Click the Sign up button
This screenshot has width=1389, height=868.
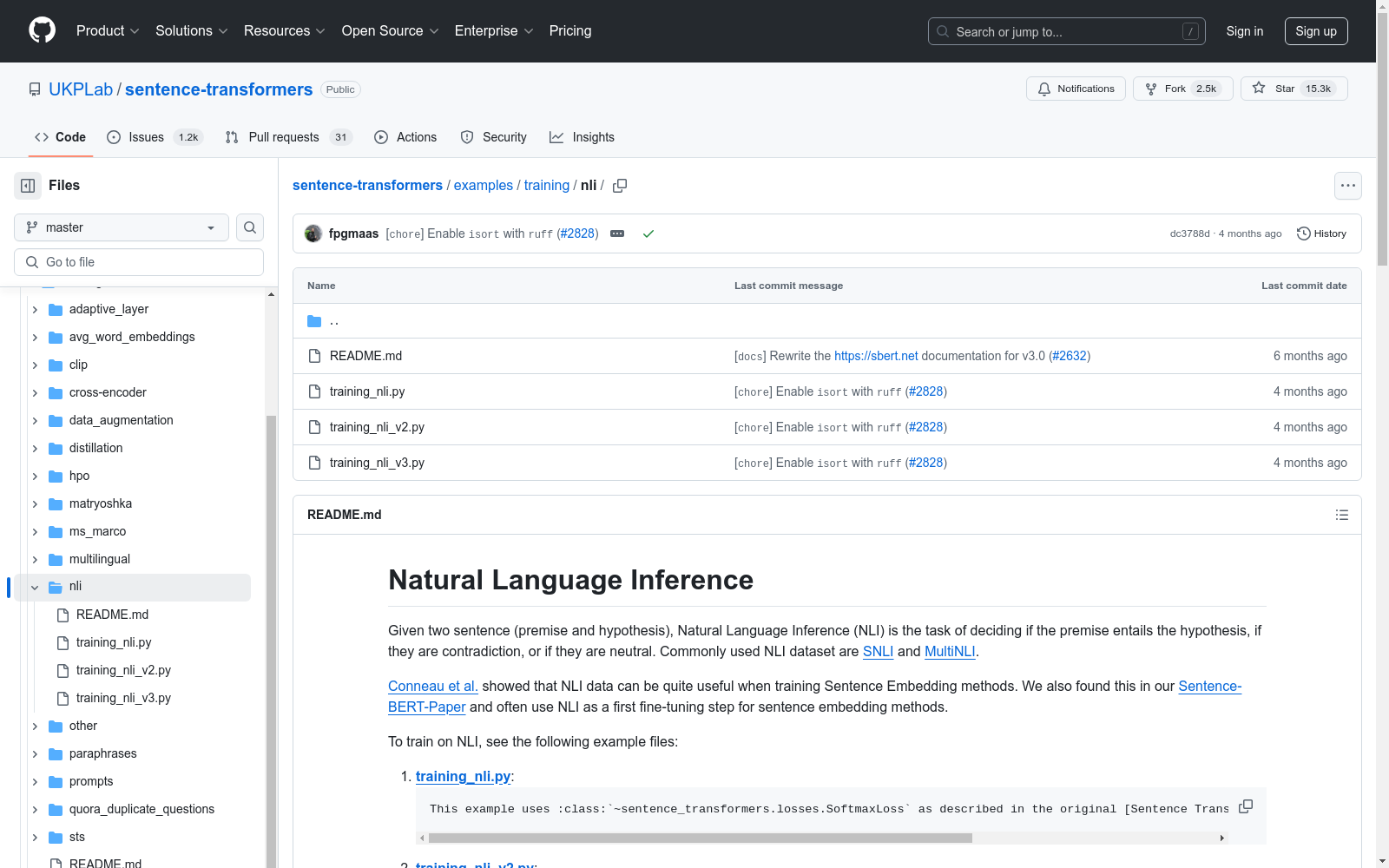[x=1316, y=31]
